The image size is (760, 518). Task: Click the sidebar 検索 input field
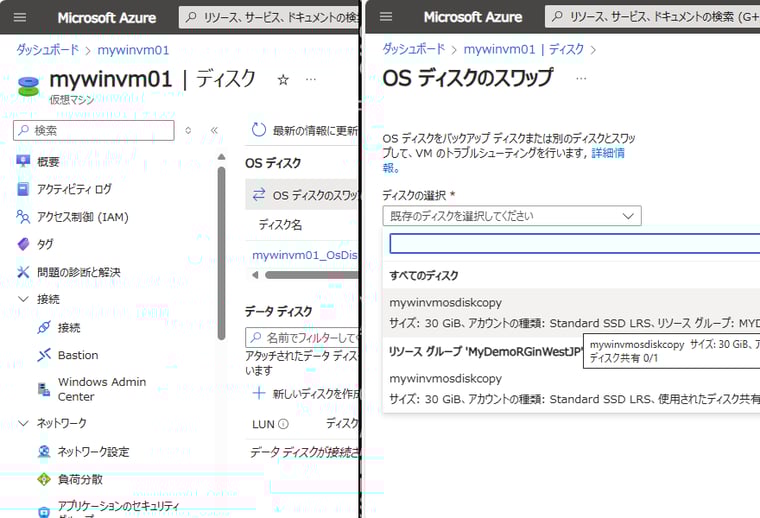[x=94, y=130]
